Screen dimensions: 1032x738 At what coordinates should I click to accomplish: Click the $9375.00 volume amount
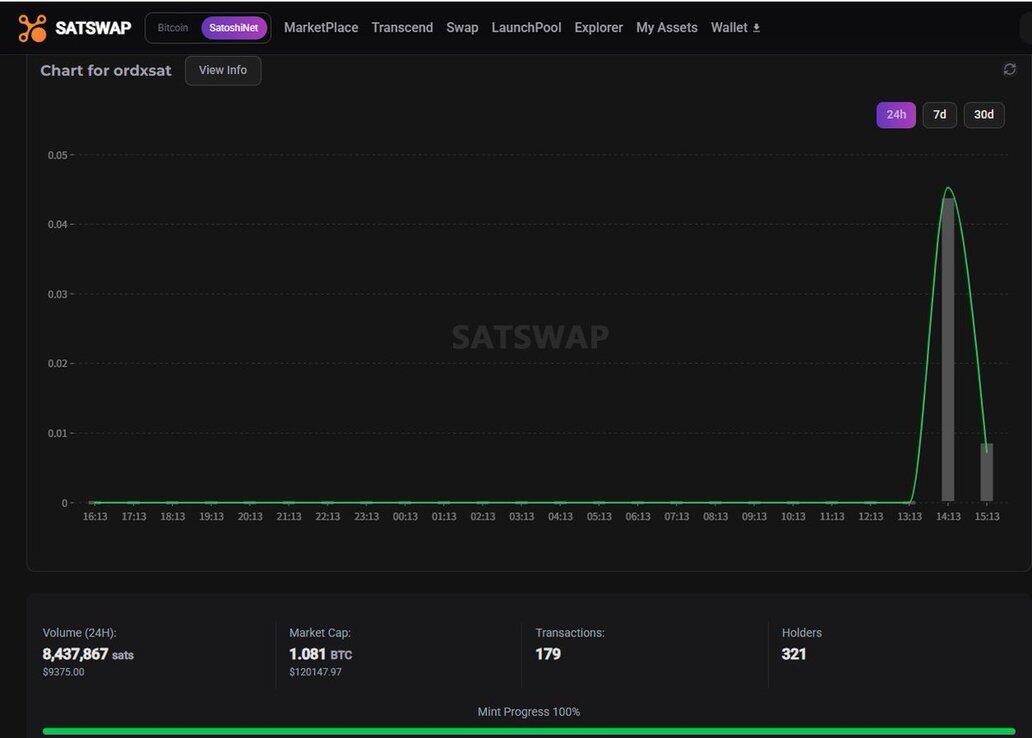point(64,672)
